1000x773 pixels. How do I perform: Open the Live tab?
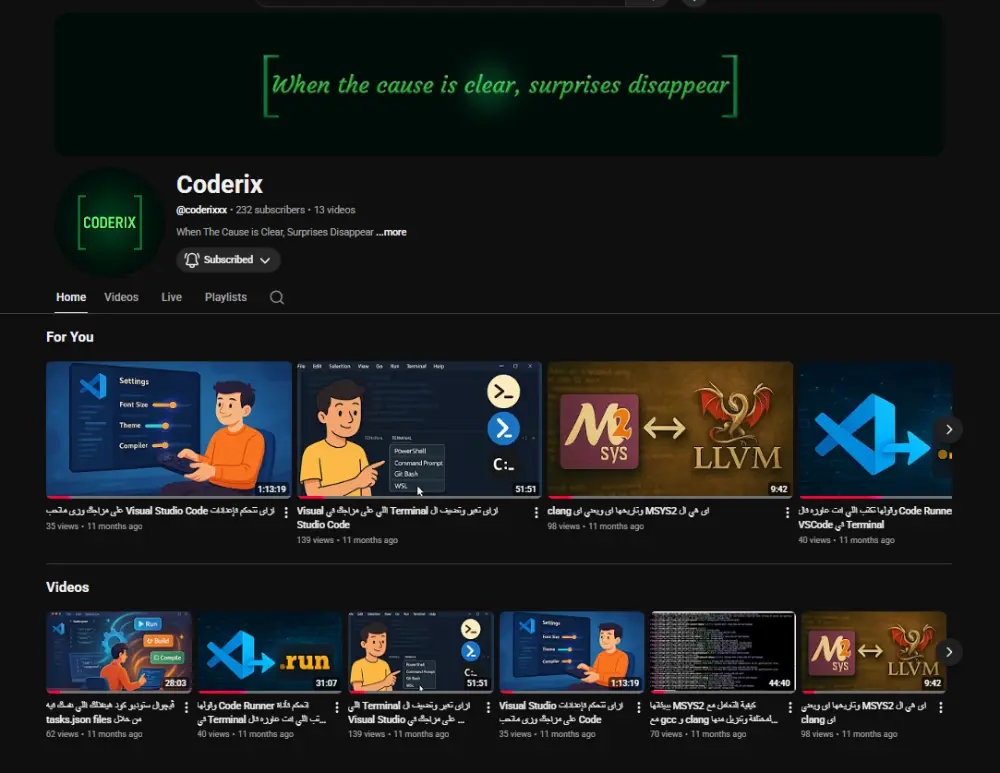pos(172,297)
